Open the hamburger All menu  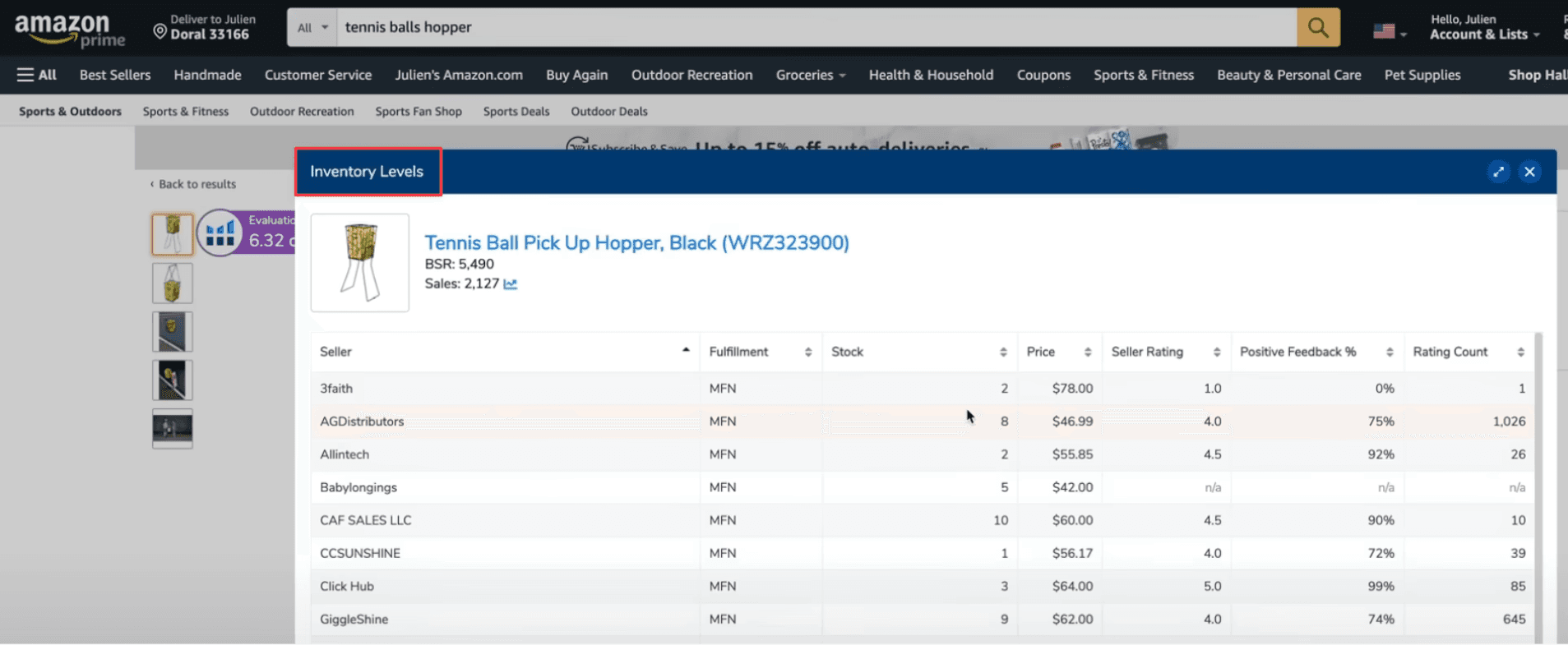click(x=36, y=75)
